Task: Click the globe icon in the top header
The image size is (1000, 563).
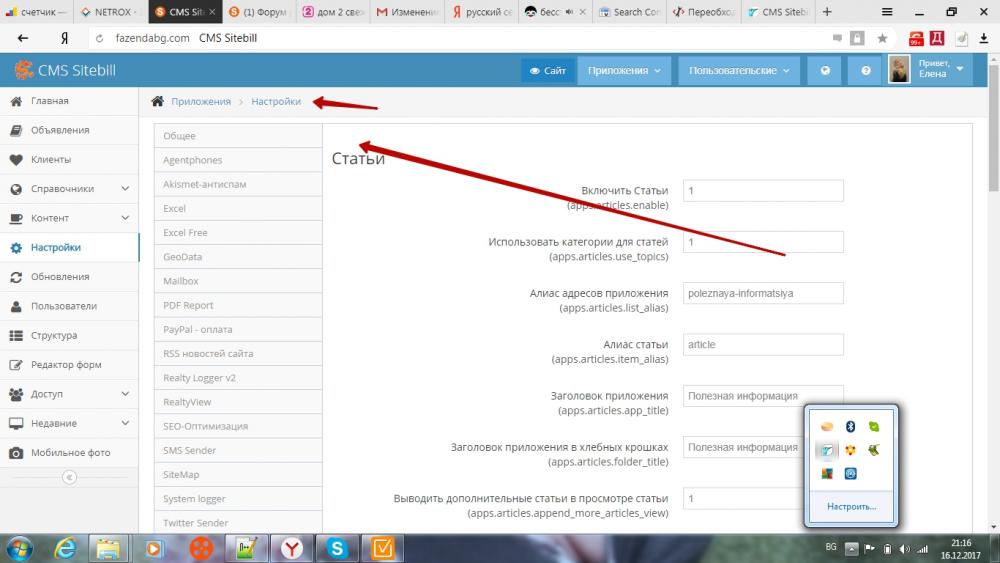Action: (x=825, y=71)
